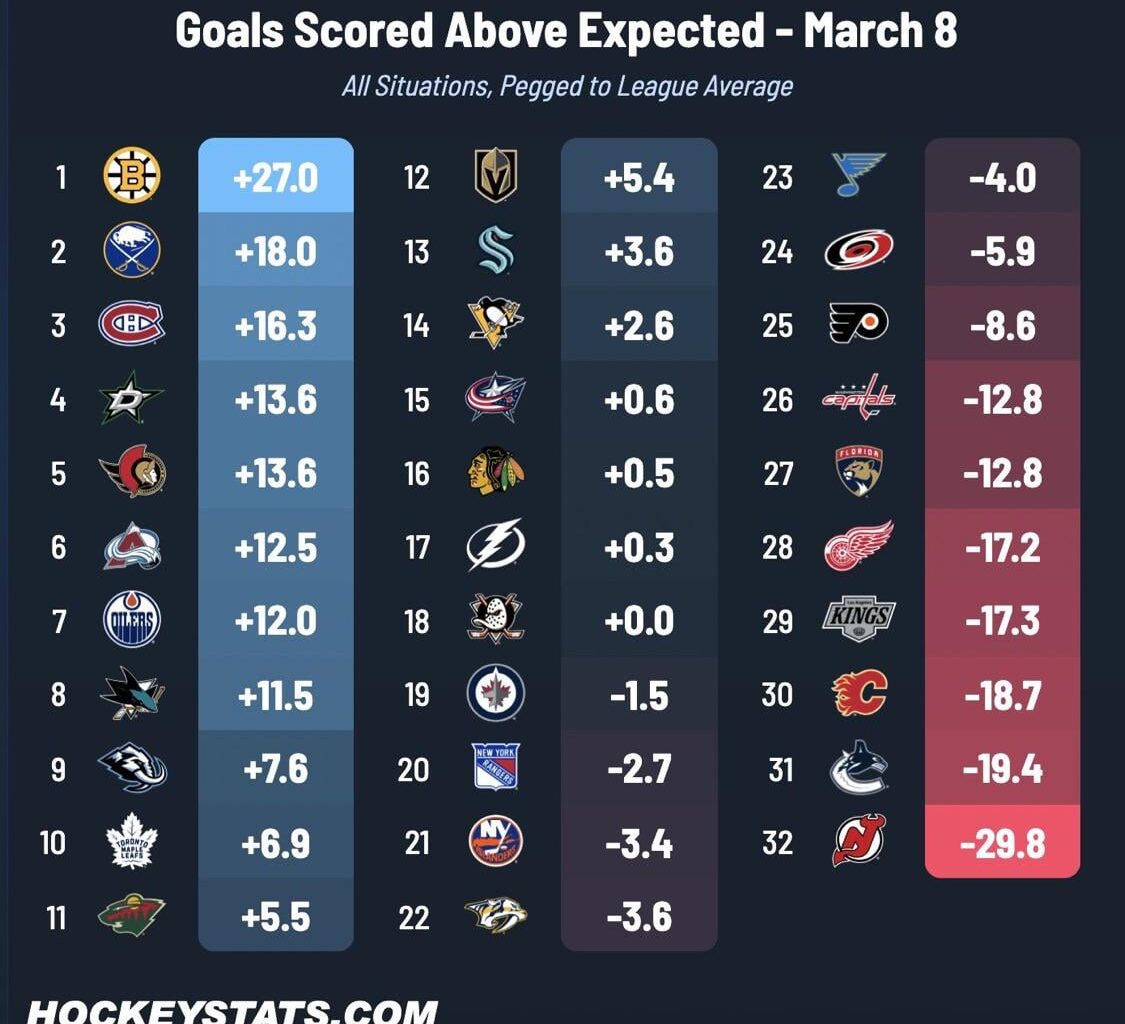Image resolution: width=1125 pixels, height=1024 pixels.
Task: Select the -29.8 value cell
Action: click(1002, 843)
